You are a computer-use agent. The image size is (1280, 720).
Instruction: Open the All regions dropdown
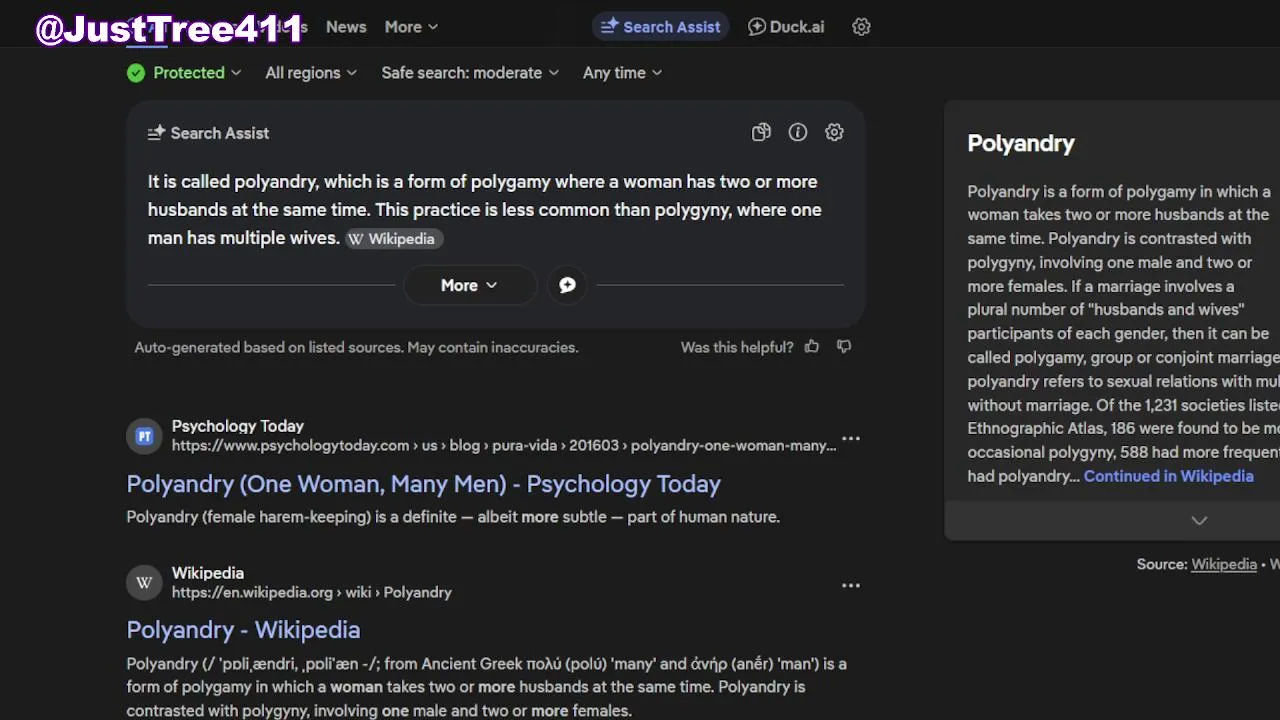point(311,73)
